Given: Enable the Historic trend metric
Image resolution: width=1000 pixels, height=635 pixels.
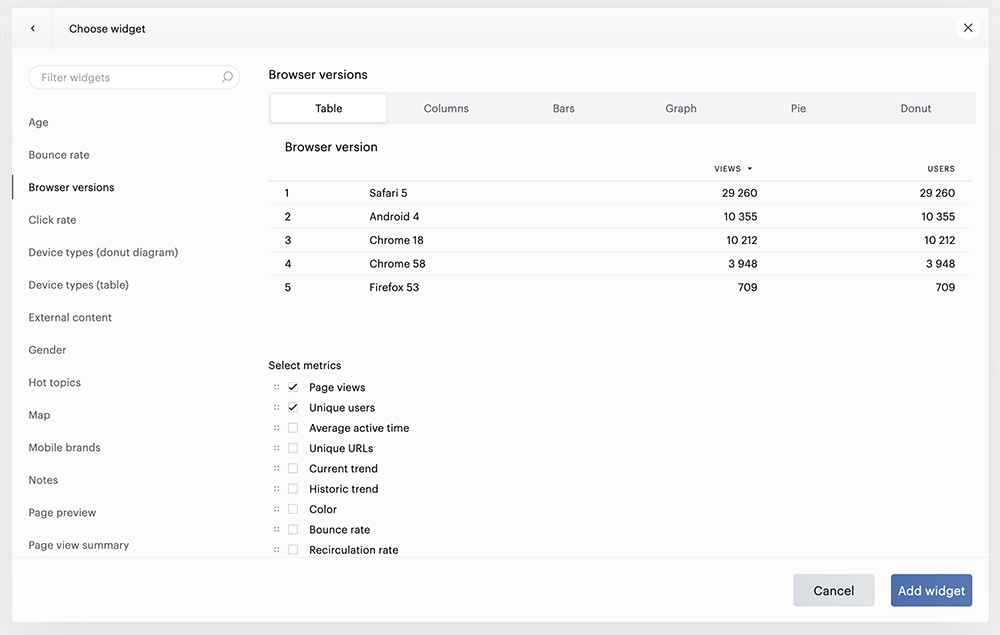Looking at the screenshot, I should 293,489.
